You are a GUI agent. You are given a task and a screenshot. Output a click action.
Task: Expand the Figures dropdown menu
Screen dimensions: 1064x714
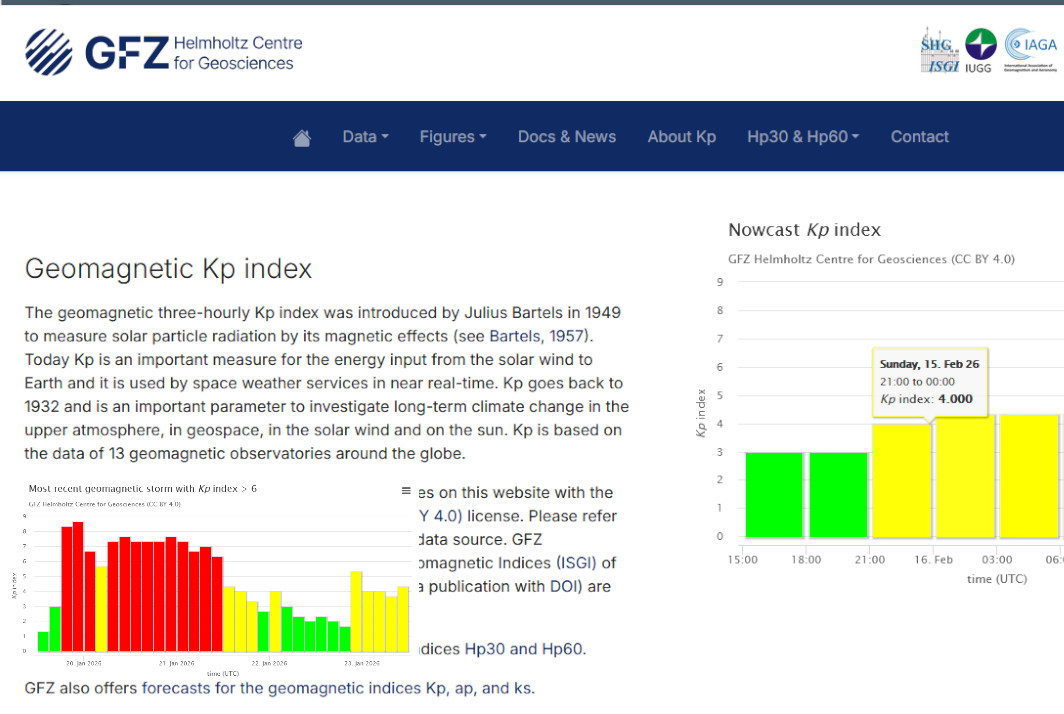coord(453,136)
